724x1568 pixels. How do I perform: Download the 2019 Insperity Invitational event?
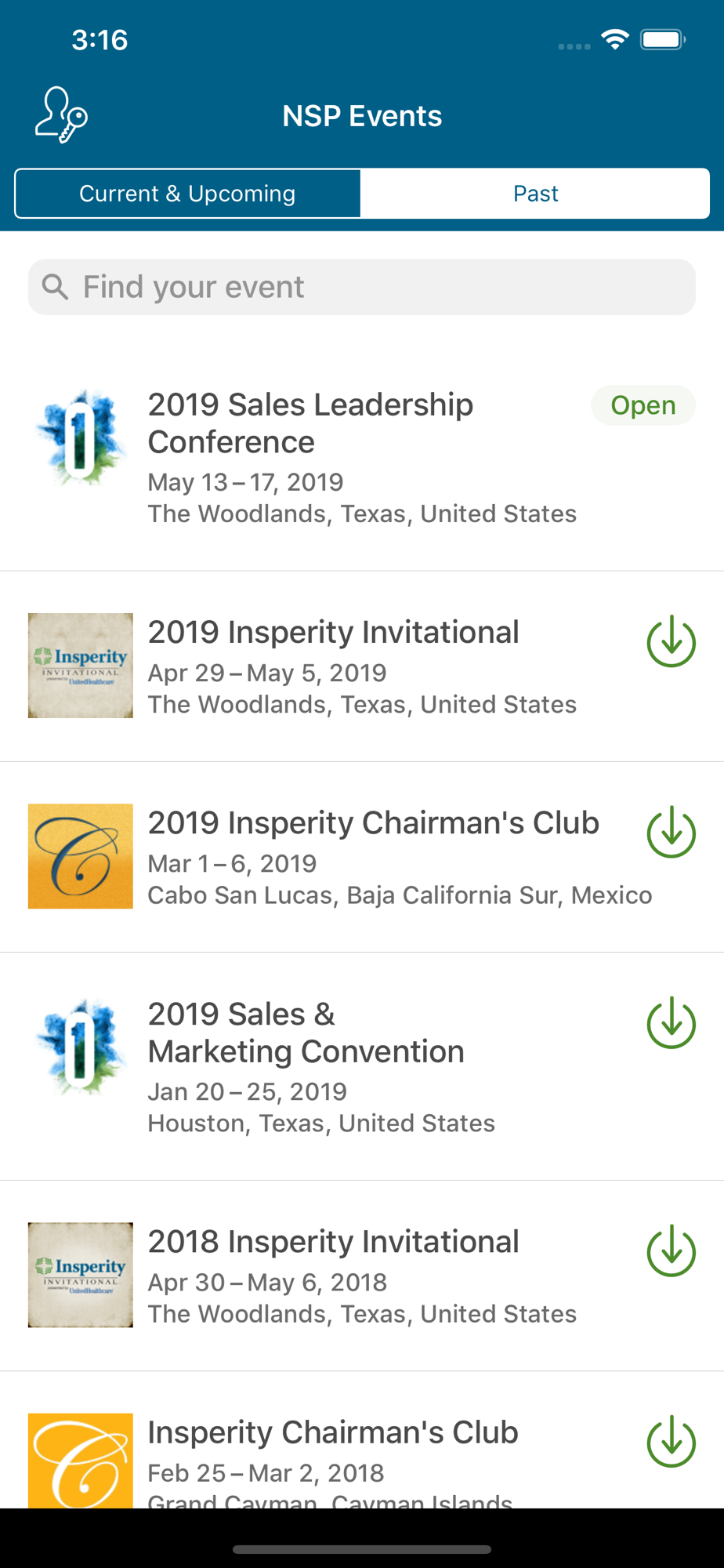pos(672,642)
